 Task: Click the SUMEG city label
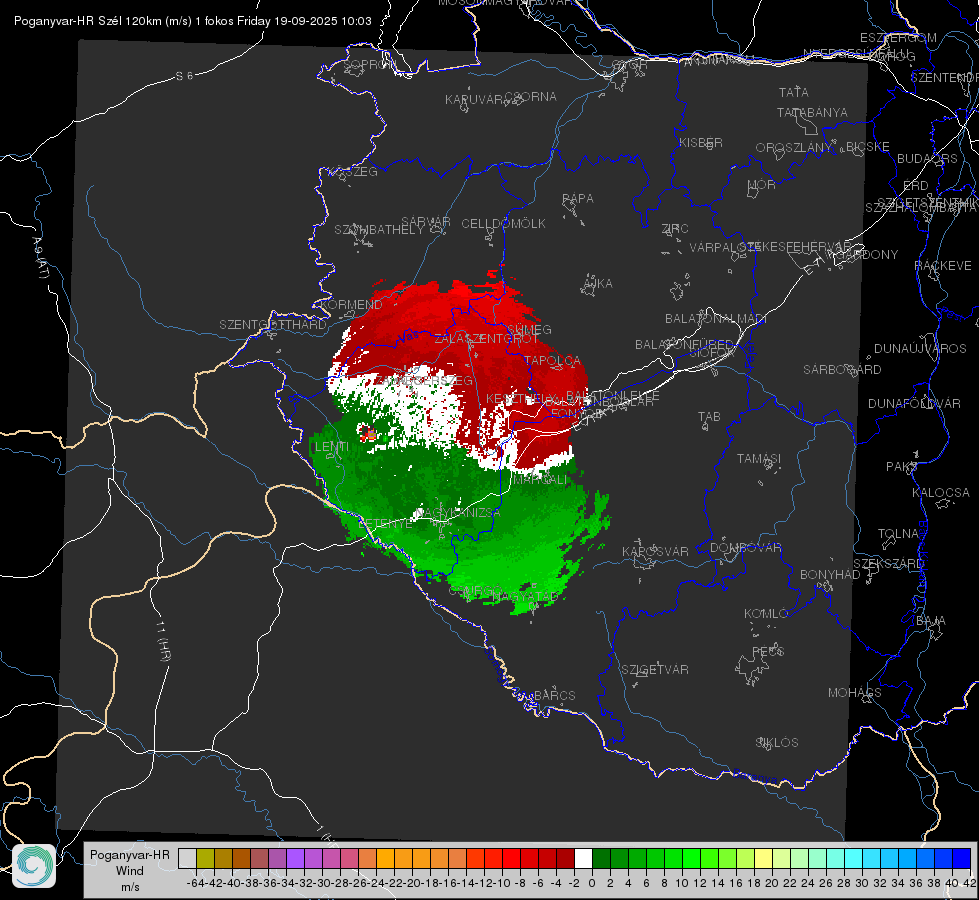pos(529,330)
